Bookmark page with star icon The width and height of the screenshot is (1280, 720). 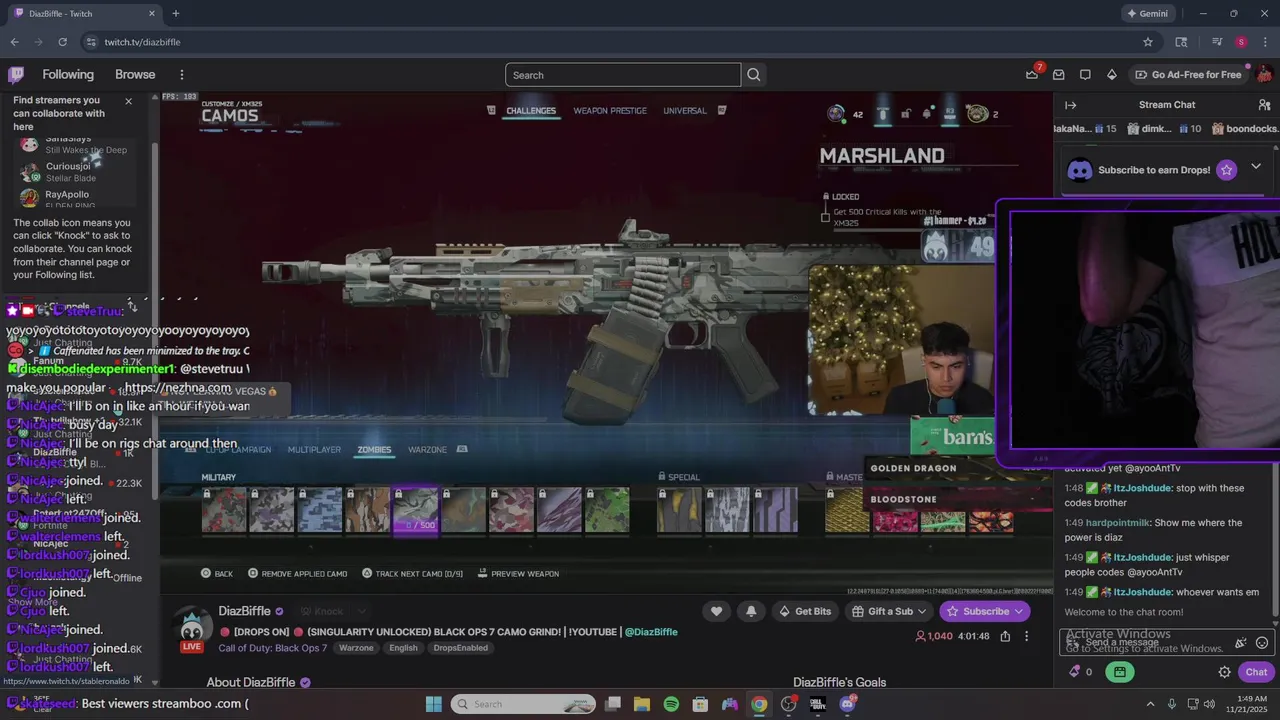pos(1148,42)
